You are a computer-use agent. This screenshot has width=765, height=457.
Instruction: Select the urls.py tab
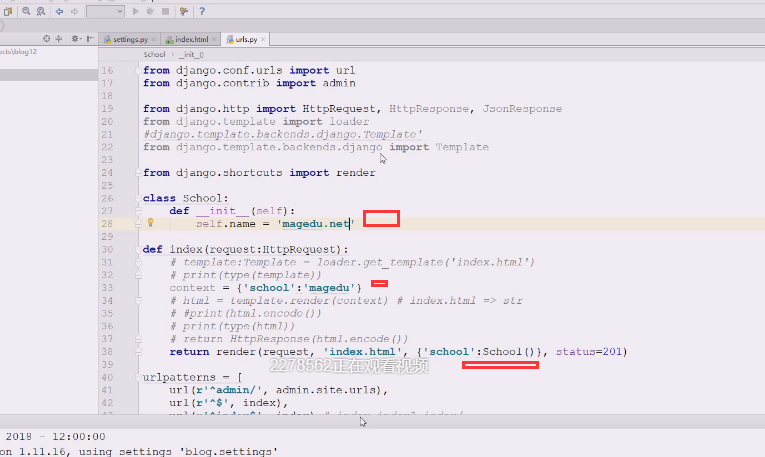point(246,39)
